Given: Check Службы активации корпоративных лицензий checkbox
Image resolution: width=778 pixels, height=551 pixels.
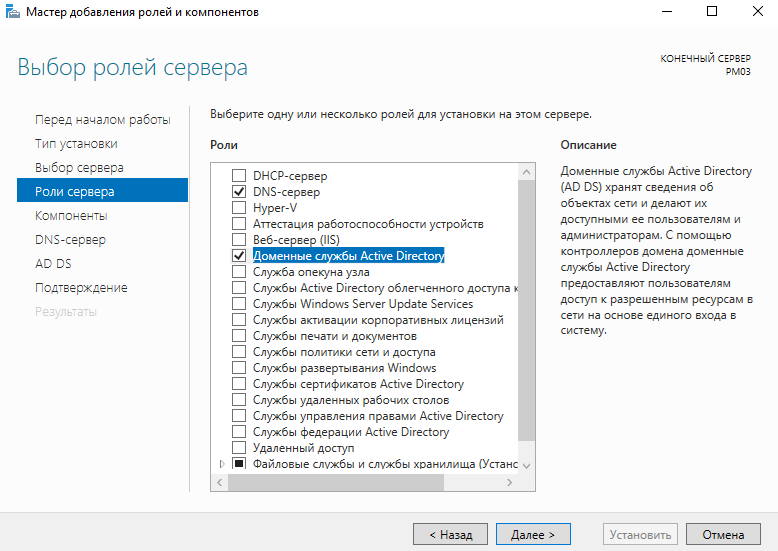Looking at the screenshot, I should (239, 320).
